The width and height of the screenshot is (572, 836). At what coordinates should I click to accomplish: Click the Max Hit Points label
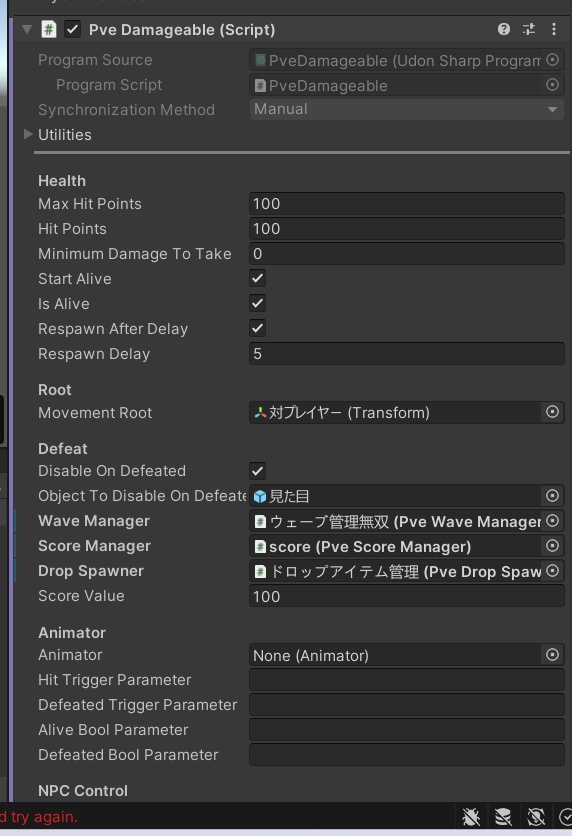click(x=90, y=204)
